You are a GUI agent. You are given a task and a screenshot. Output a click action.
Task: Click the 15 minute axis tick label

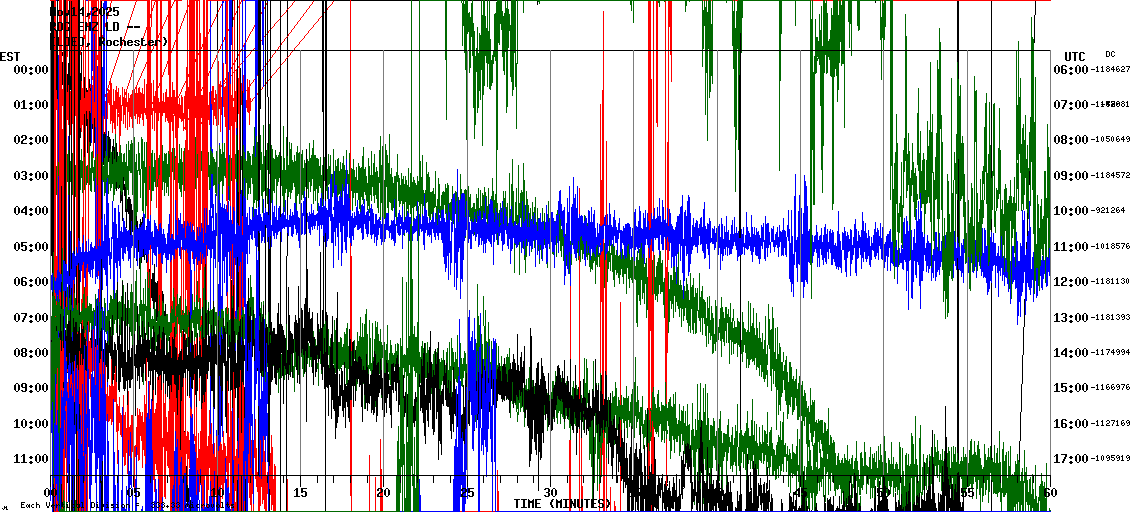pos(299,493)
